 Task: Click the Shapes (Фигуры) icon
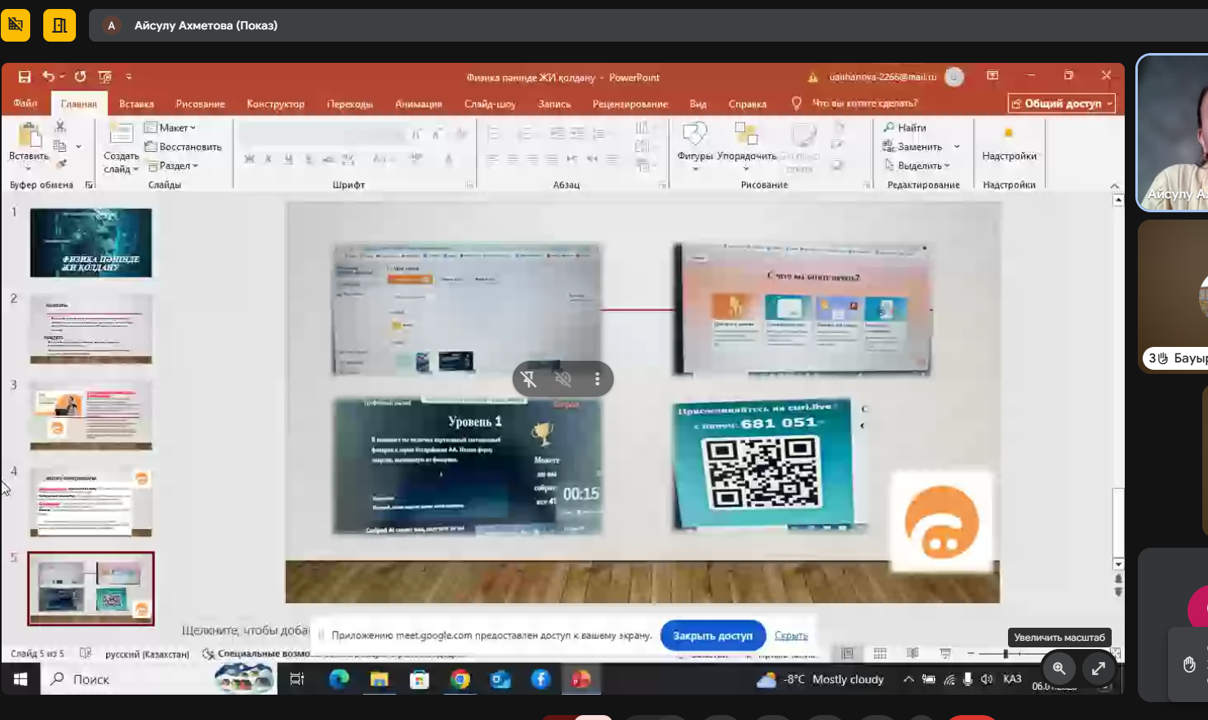tap(694, 135)
